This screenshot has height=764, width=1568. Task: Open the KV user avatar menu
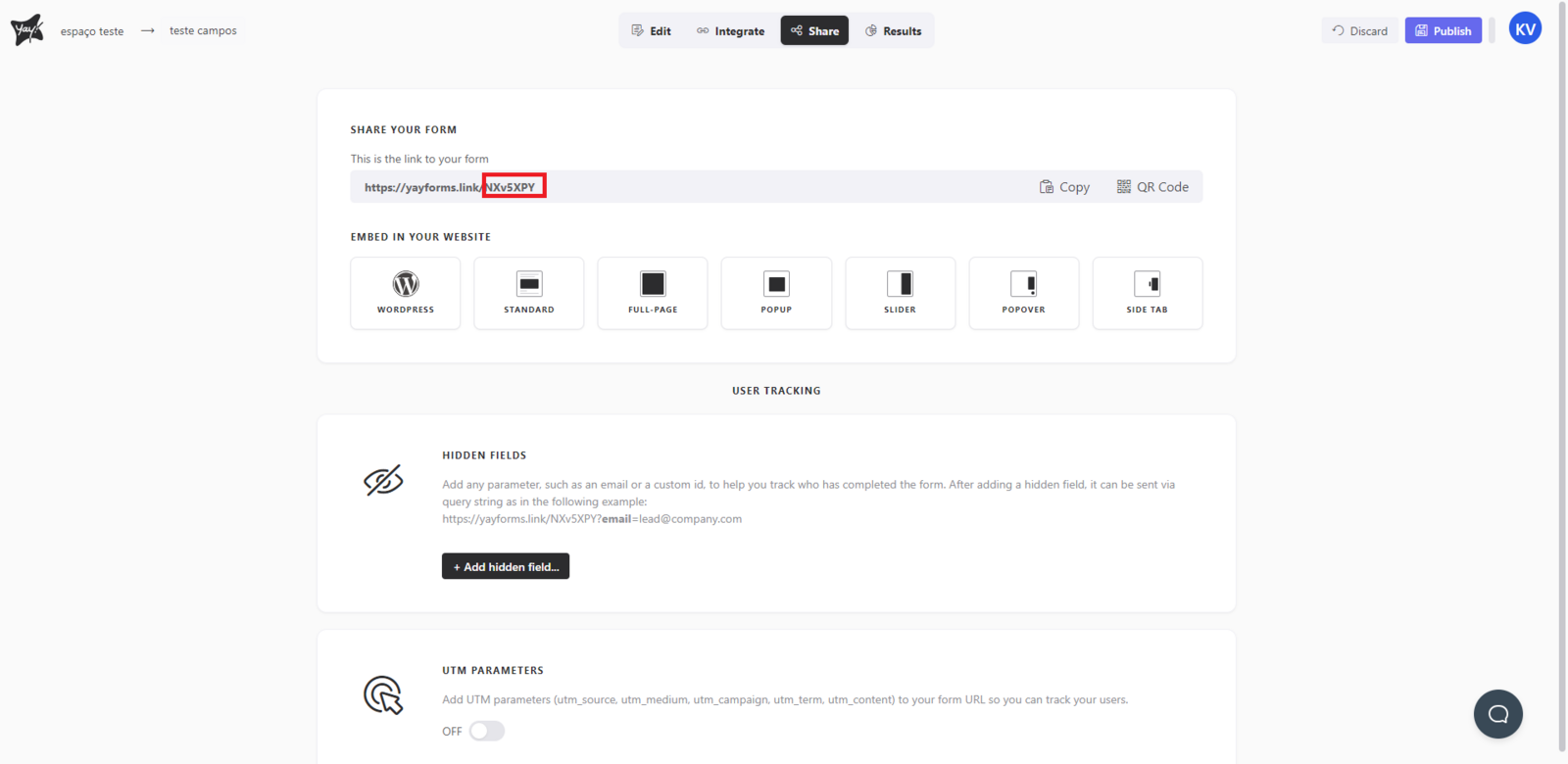tap(1525, 29)
